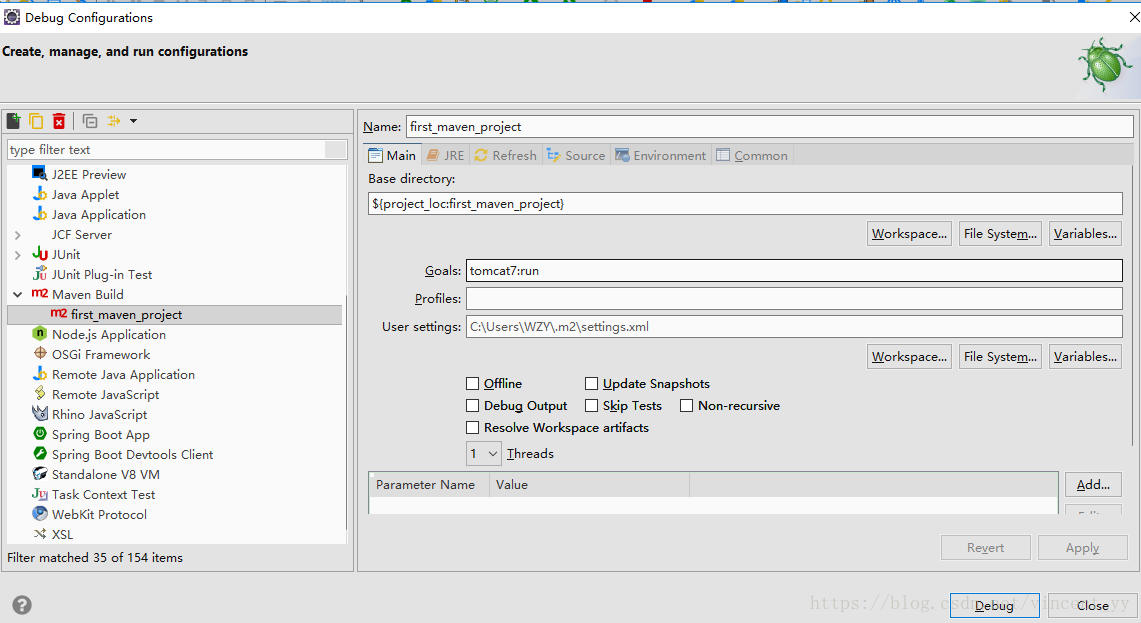1141x623 pixels.
Task: Select Java Application configuration type
Action: [x=99, y=215]
